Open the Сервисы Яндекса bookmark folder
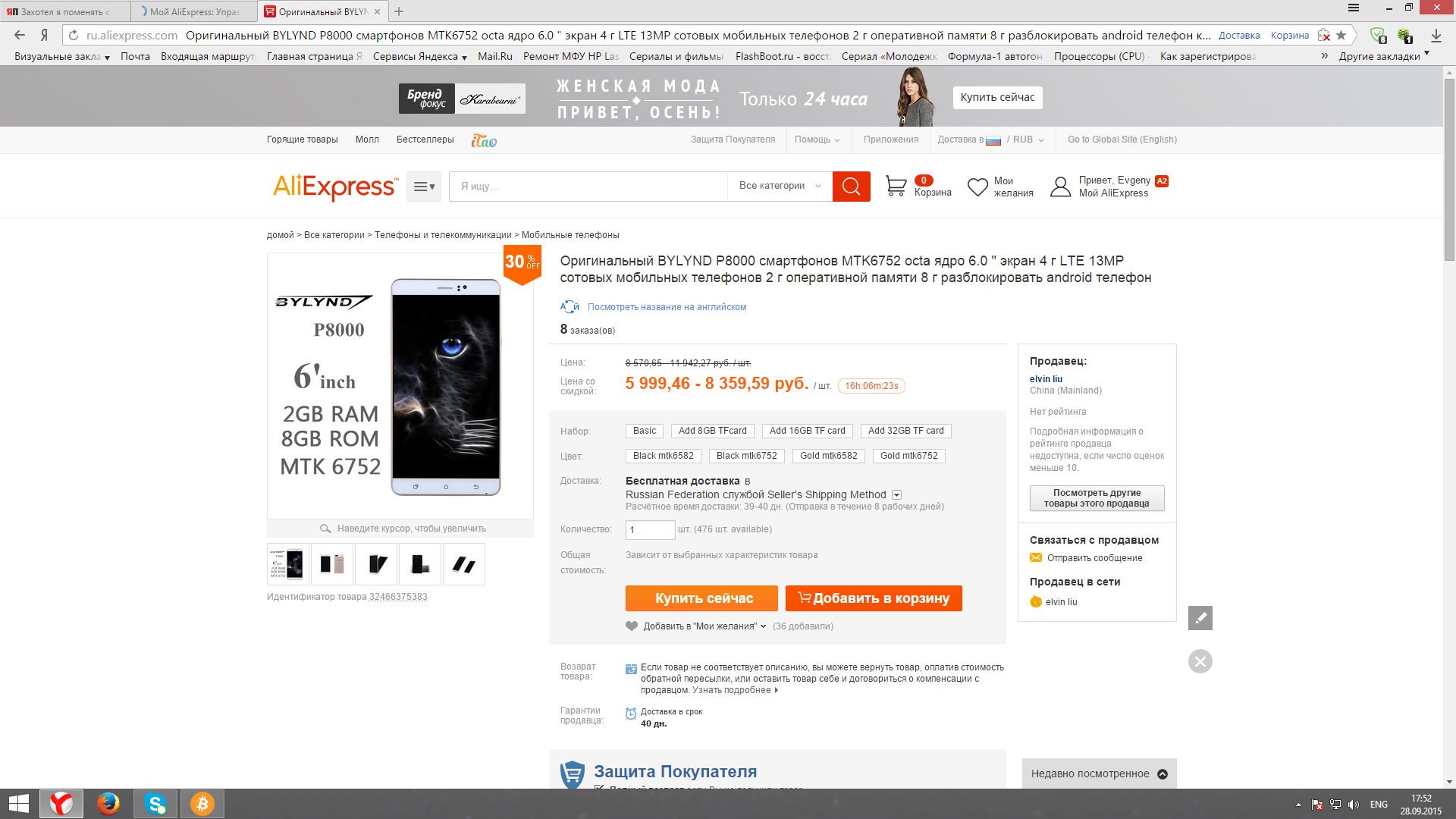The height and width of the screenshot is (819, 1456). click(419, 56)
